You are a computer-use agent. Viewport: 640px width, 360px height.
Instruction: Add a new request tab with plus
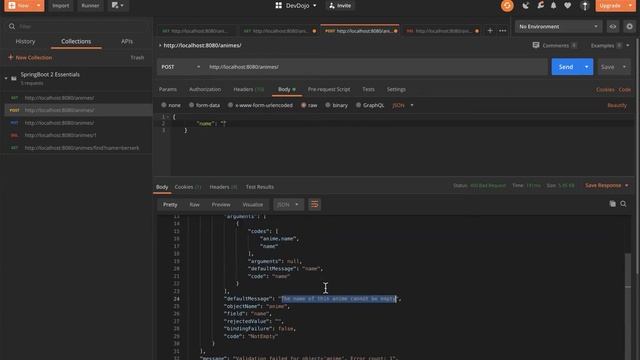point(490,31)
